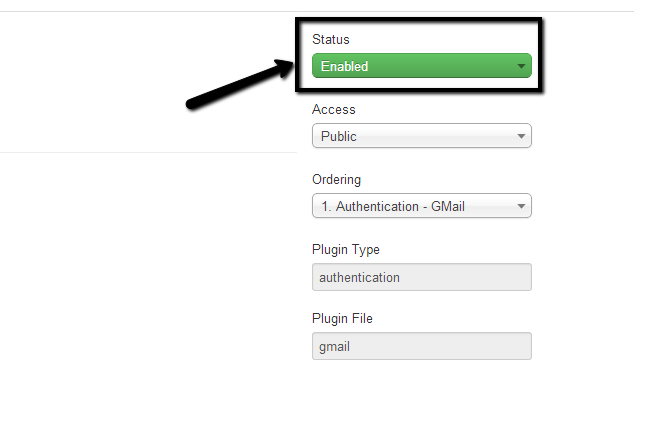Focus the Plugin Type field

[x=421, y=277]
